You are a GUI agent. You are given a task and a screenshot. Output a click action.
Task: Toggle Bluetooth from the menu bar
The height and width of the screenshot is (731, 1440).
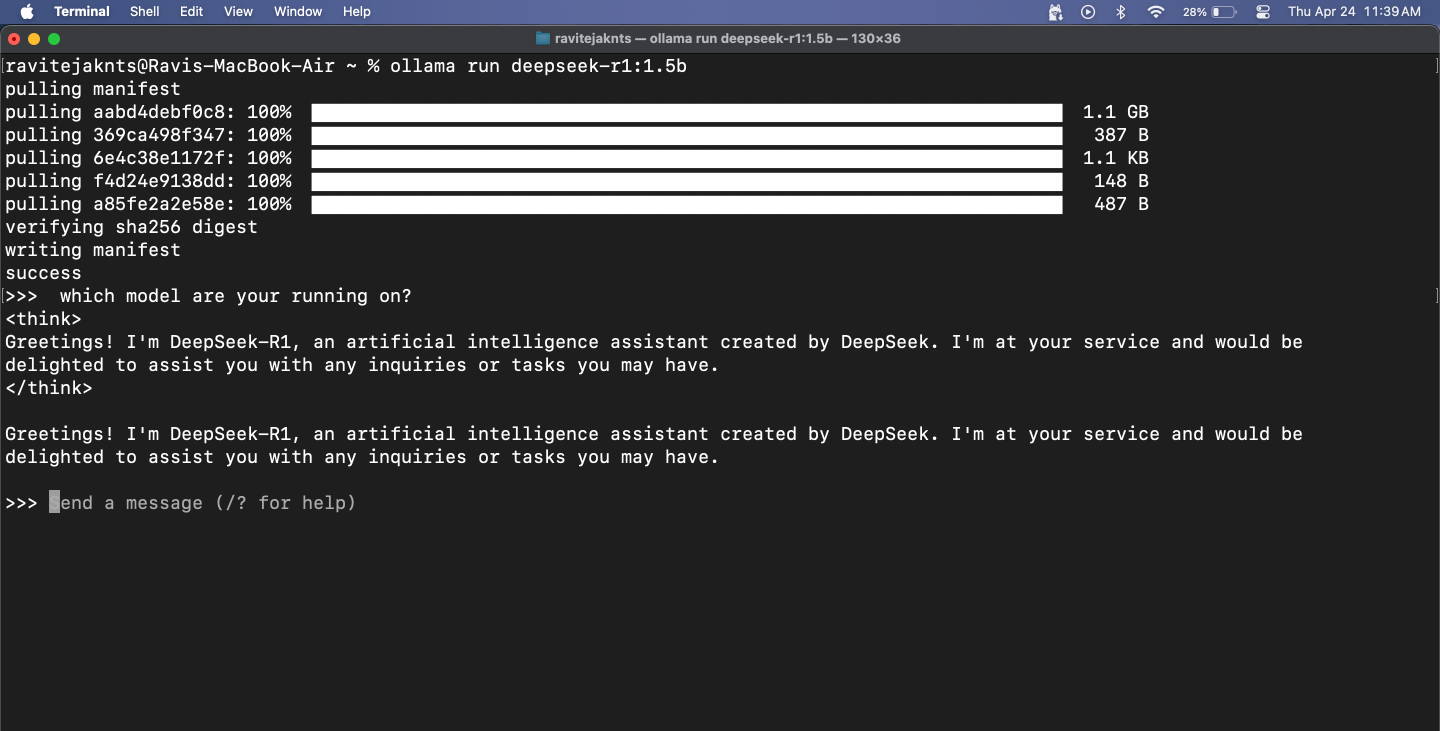coord(1120,12)
